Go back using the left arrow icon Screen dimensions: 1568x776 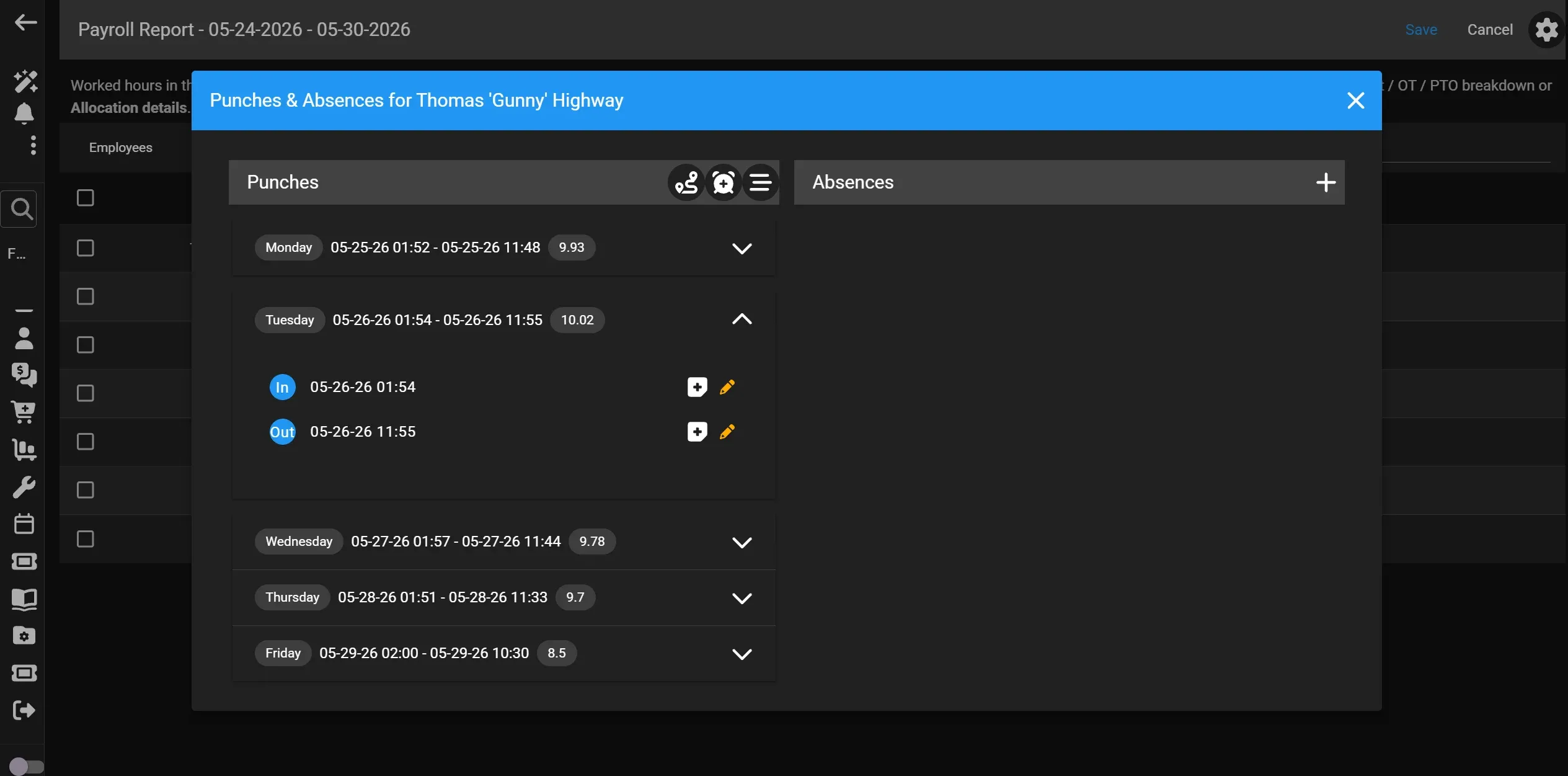pyautogui.click(x=25, y=22)
